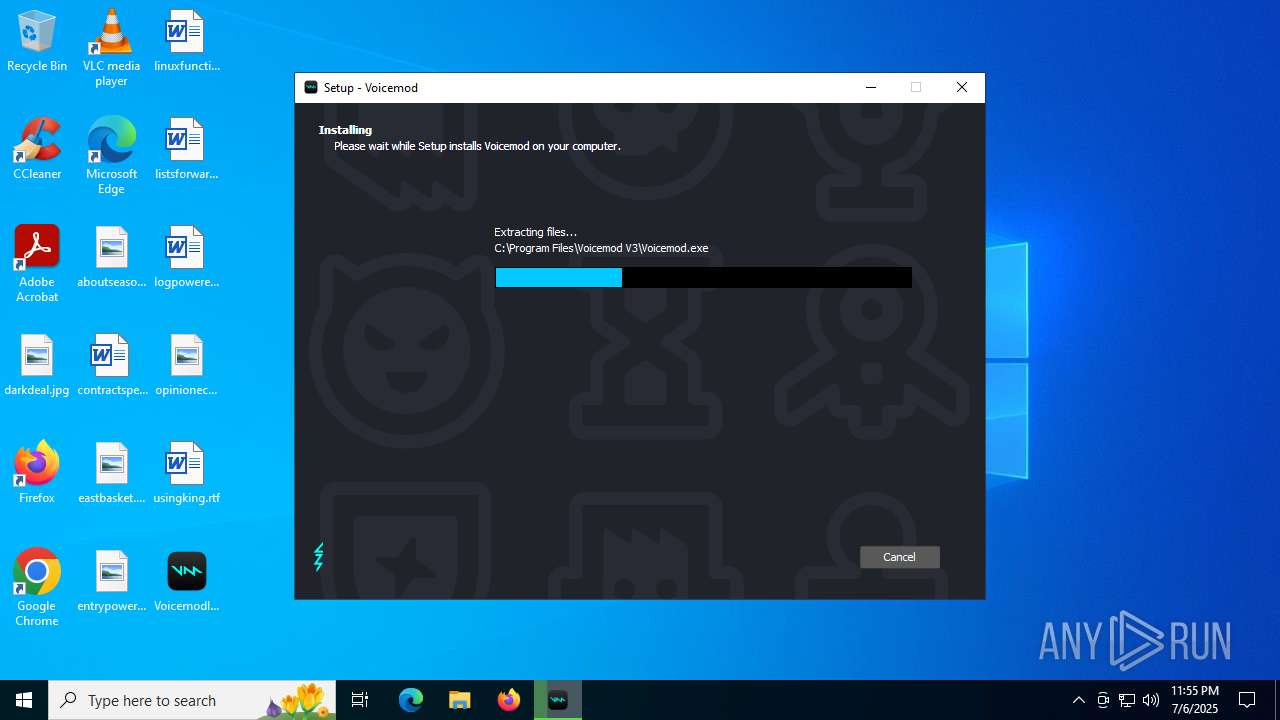Open Task View from the taskbar
This screenshot has height=720, width=1280.
[x=360, y=700]
